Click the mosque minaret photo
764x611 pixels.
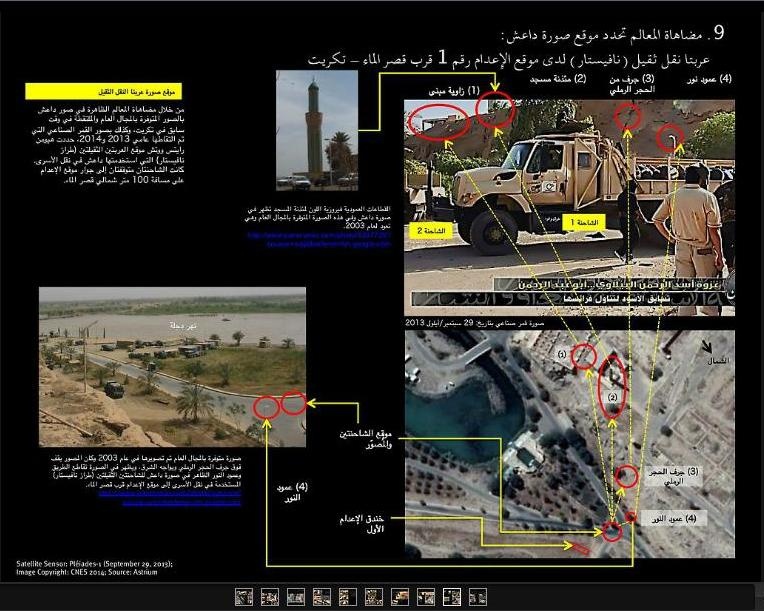tap(314, 129)
